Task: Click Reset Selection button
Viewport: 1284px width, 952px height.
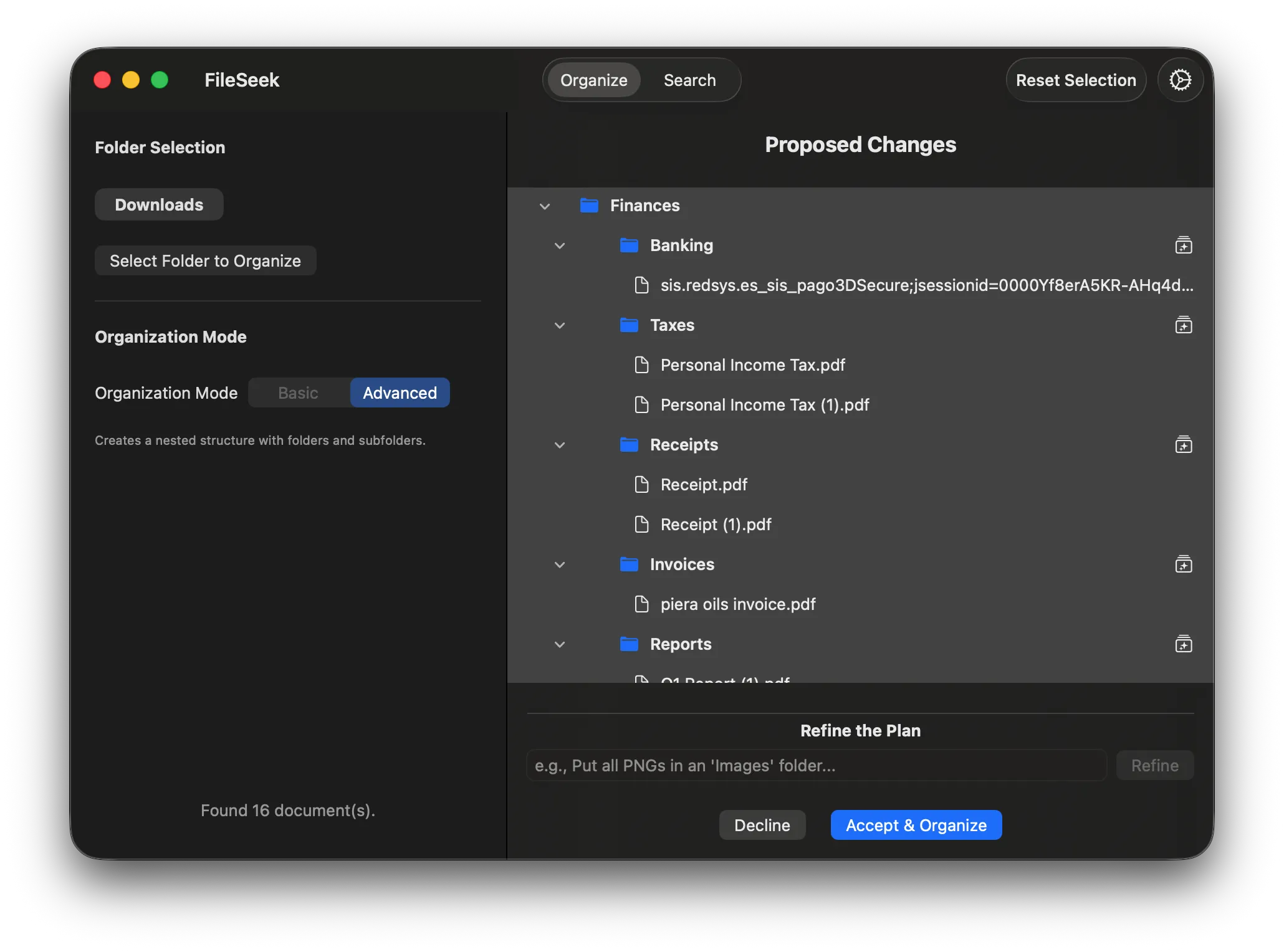Action: pos(1075,80)
